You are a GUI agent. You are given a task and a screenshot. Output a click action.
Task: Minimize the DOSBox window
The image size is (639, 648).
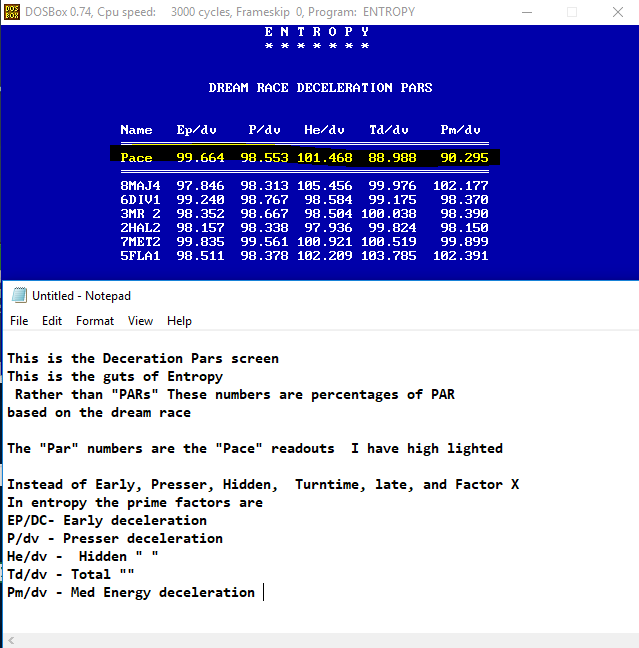tap(527, 12)
